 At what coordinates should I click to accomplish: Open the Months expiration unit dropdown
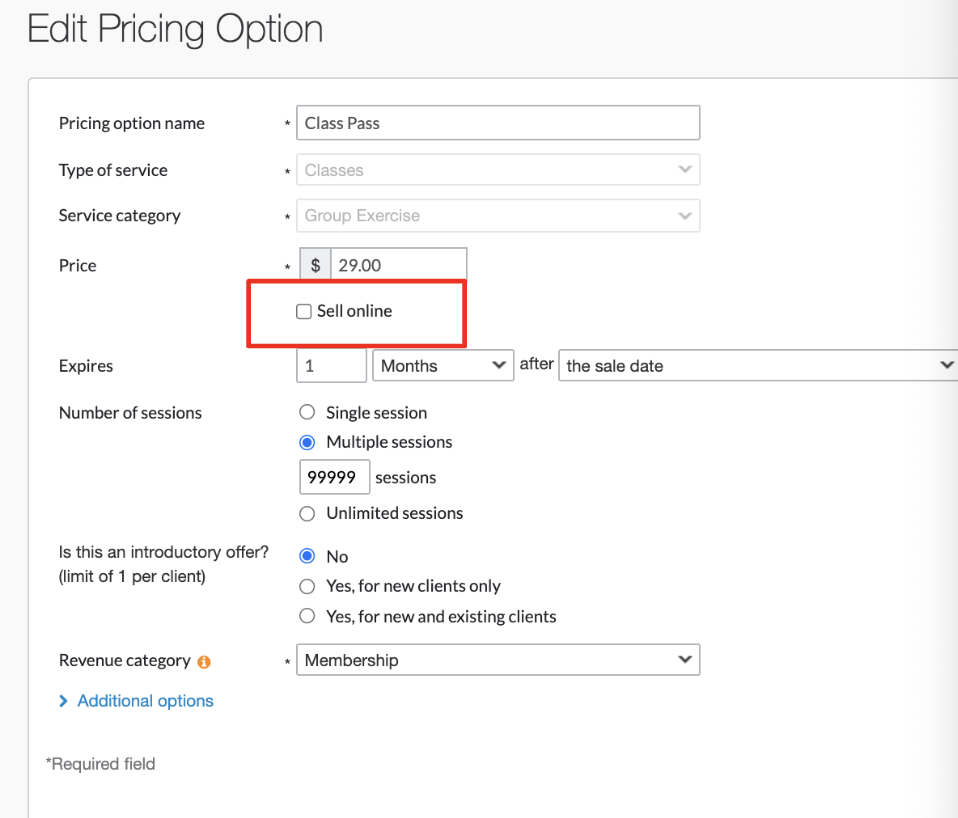tap(442, 366)
